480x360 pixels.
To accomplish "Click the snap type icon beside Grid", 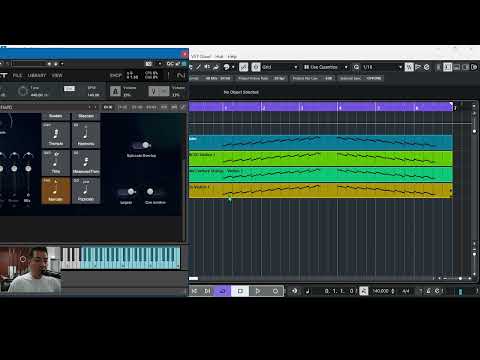I will point(256,67).
